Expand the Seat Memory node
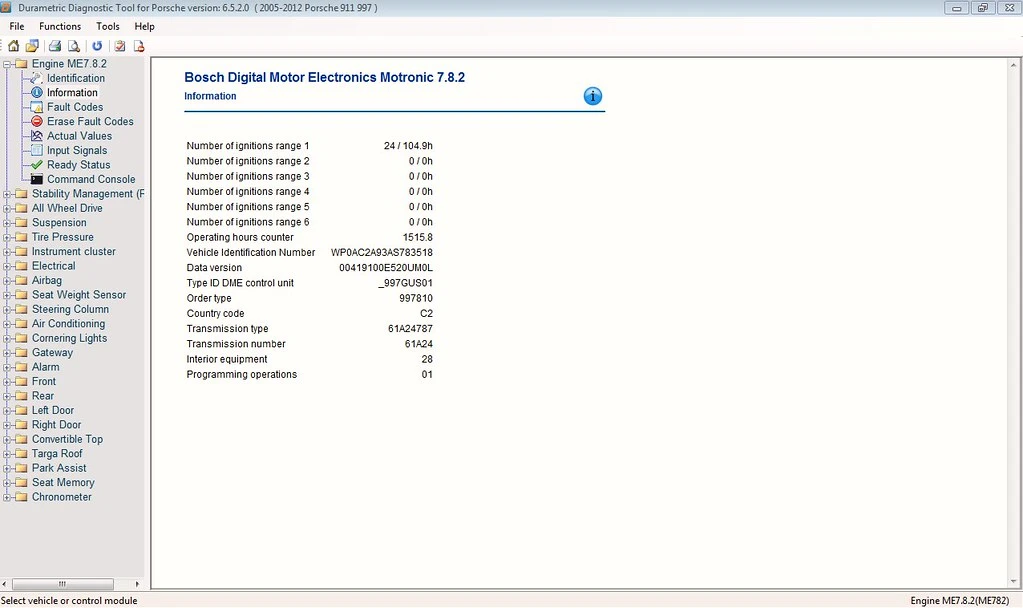 pyautogui.click(x=7, y=483)
